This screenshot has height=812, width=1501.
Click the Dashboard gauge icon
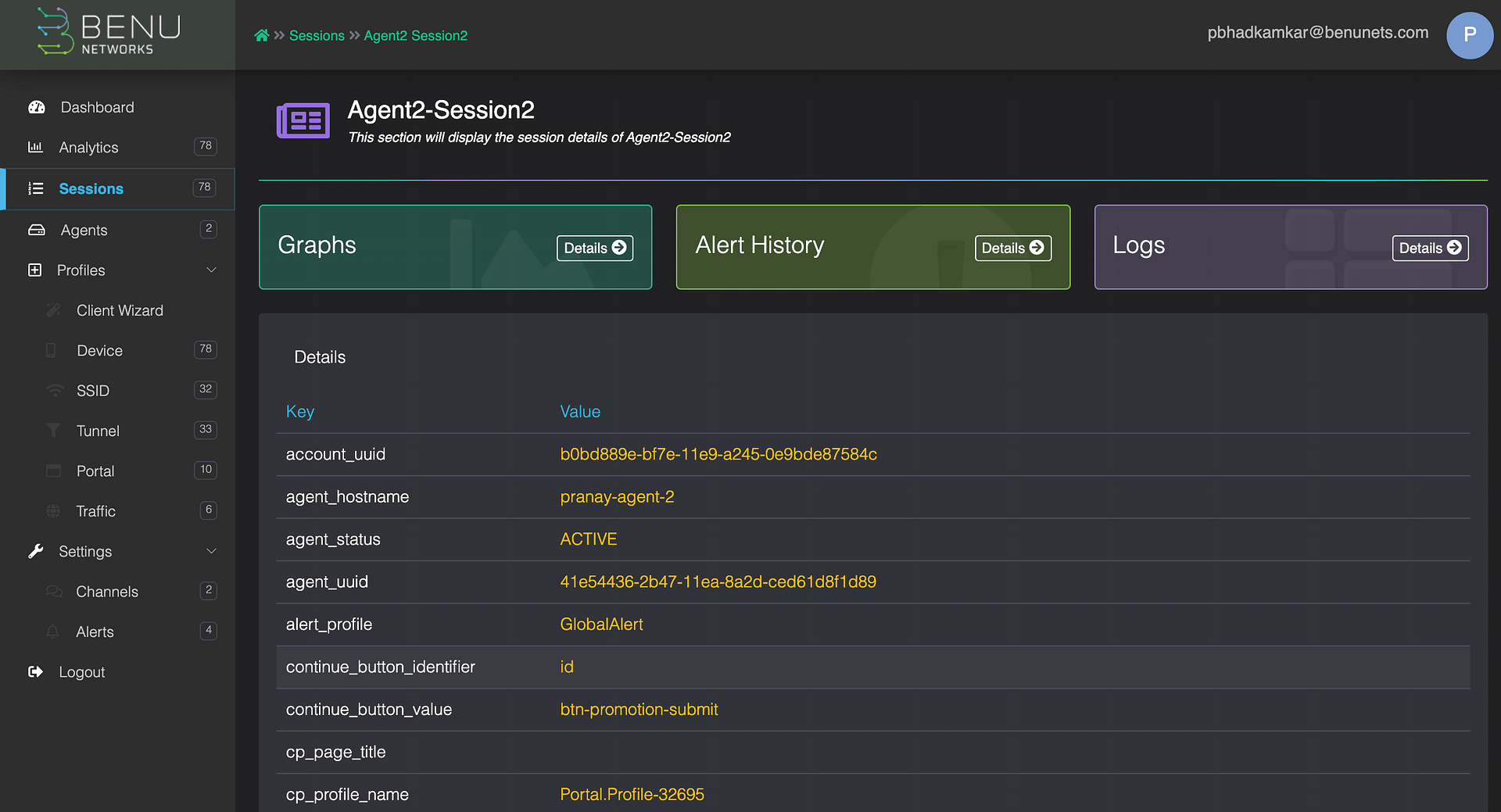(37, 107)
